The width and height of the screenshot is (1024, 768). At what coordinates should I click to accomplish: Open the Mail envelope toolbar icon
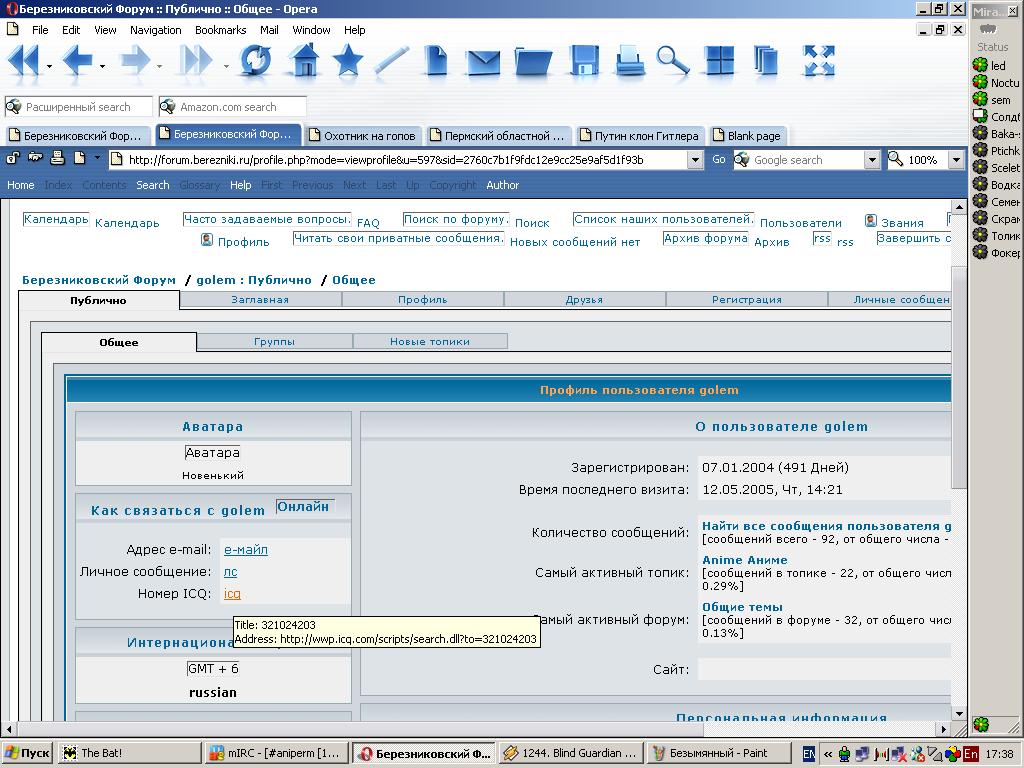tap(483, 61)
